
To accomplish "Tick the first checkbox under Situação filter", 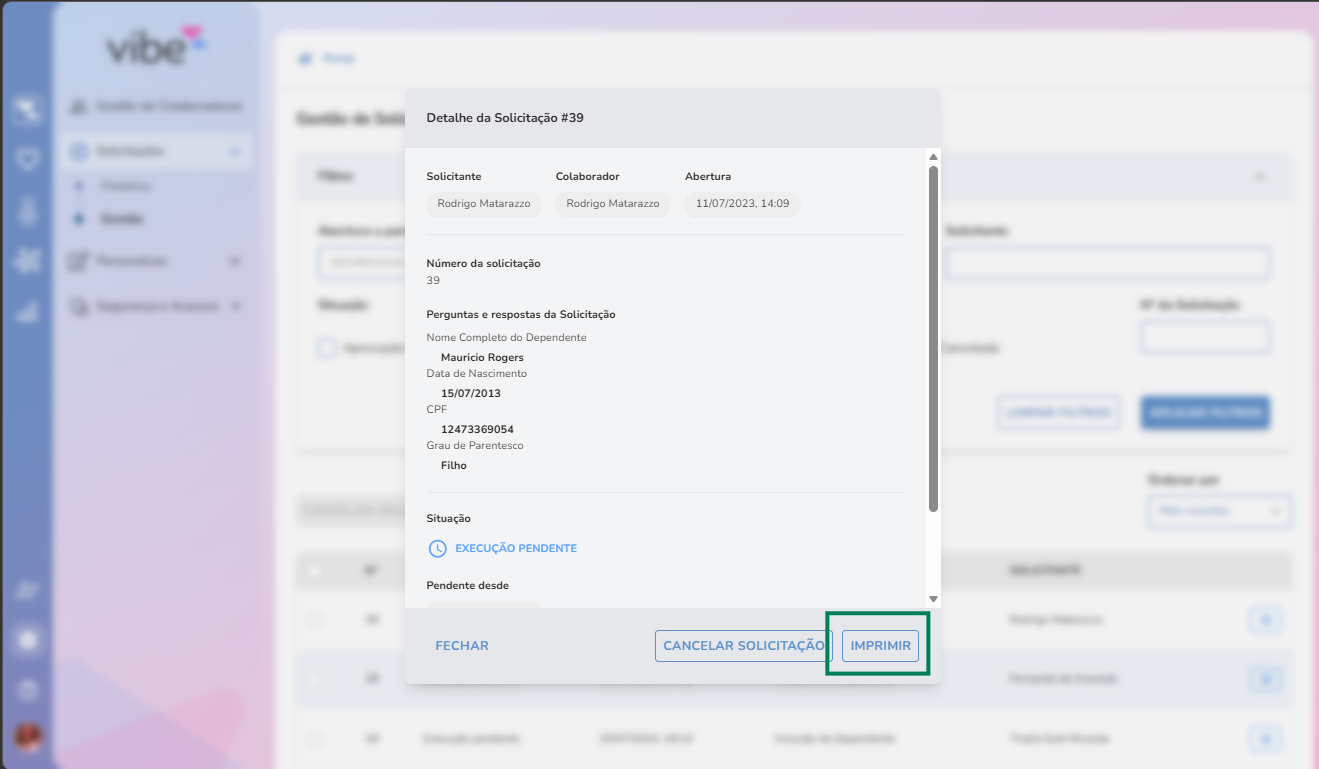I will pyautogui.click(x=326, y=348).
